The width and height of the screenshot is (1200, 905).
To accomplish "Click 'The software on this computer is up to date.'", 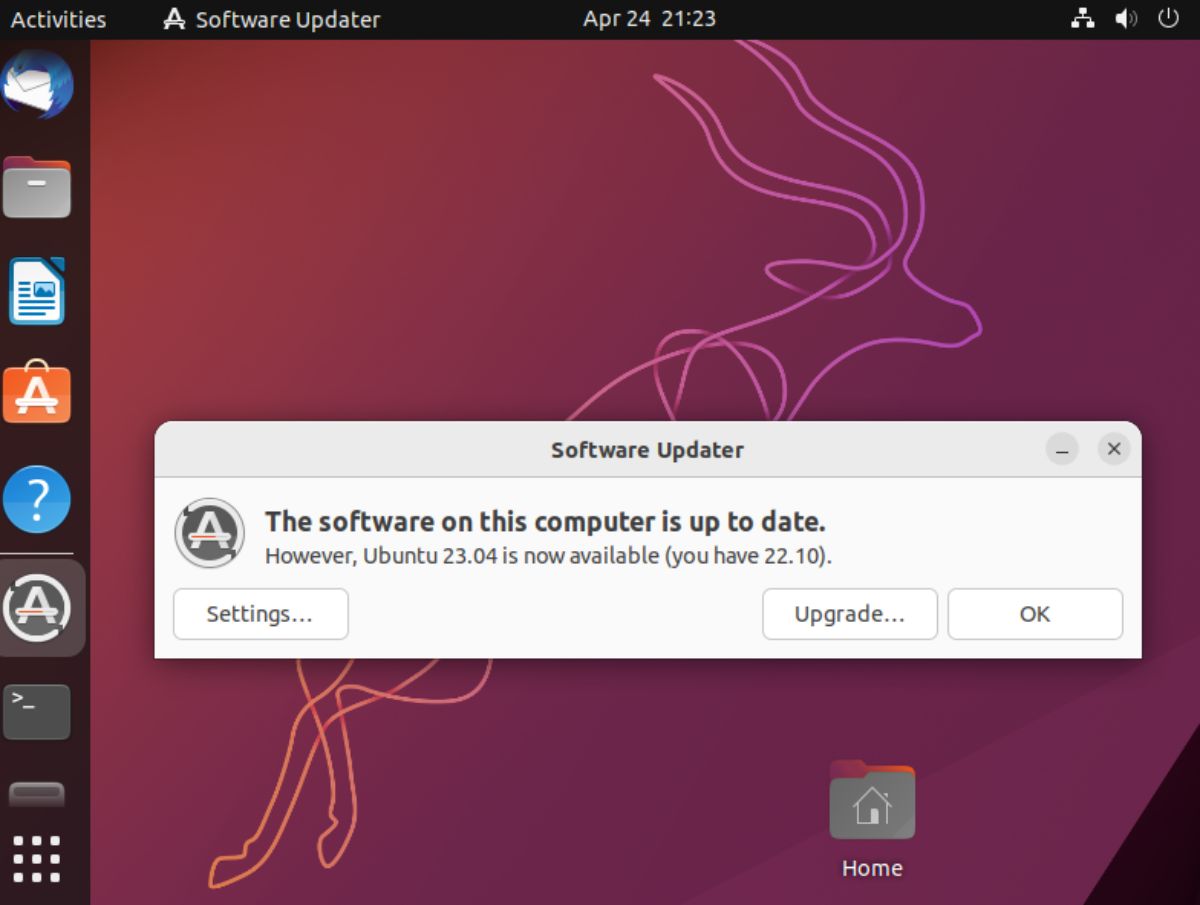I will click(545, 522).
